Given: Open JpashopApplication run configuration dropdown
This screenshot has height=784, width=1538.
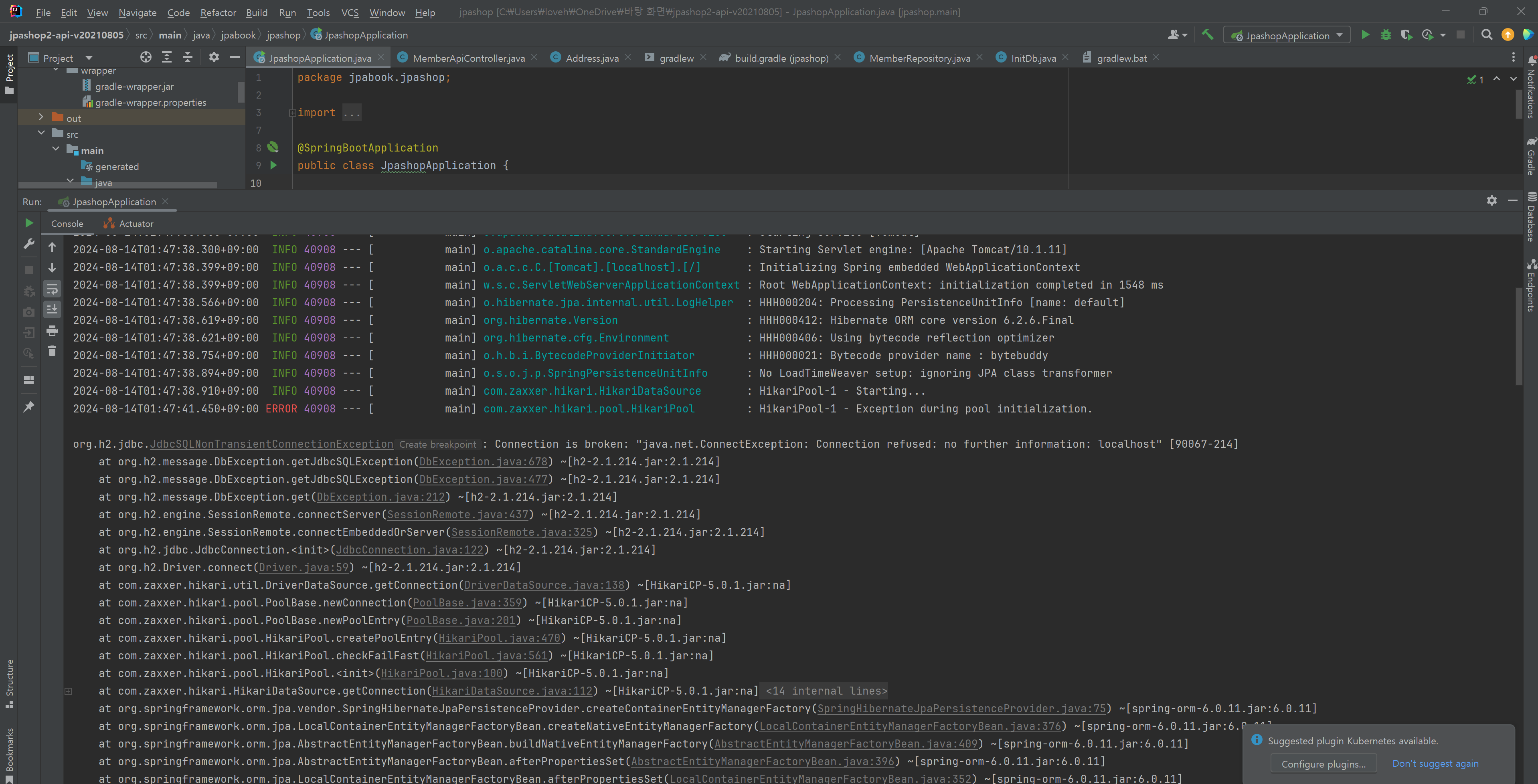Looking at the screenshot, I should click(1287, 35).
